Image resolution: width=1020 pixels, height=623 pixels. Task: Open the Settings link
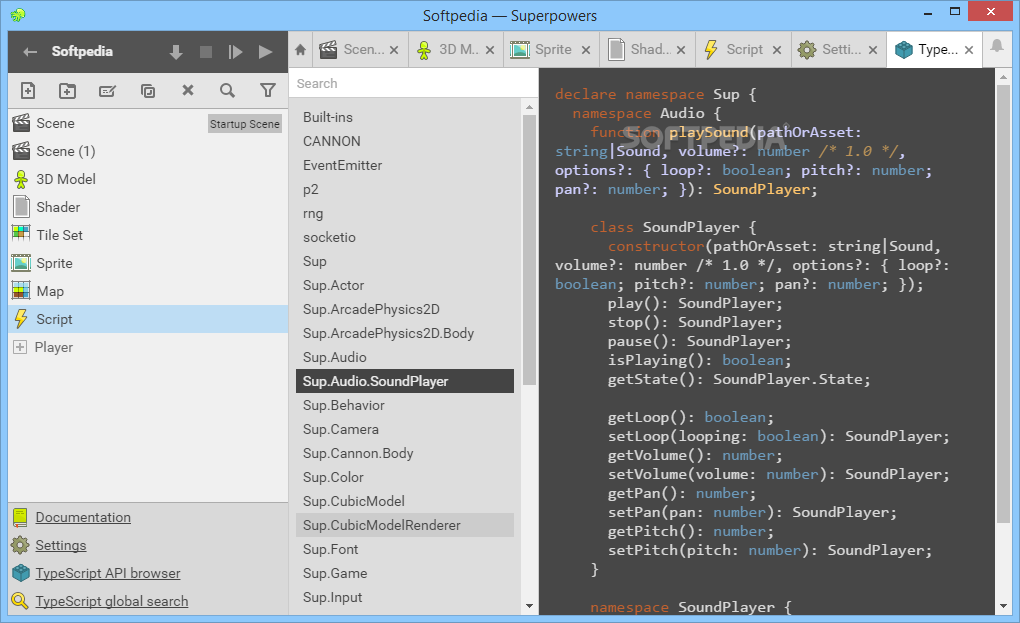tap(60, 546)
